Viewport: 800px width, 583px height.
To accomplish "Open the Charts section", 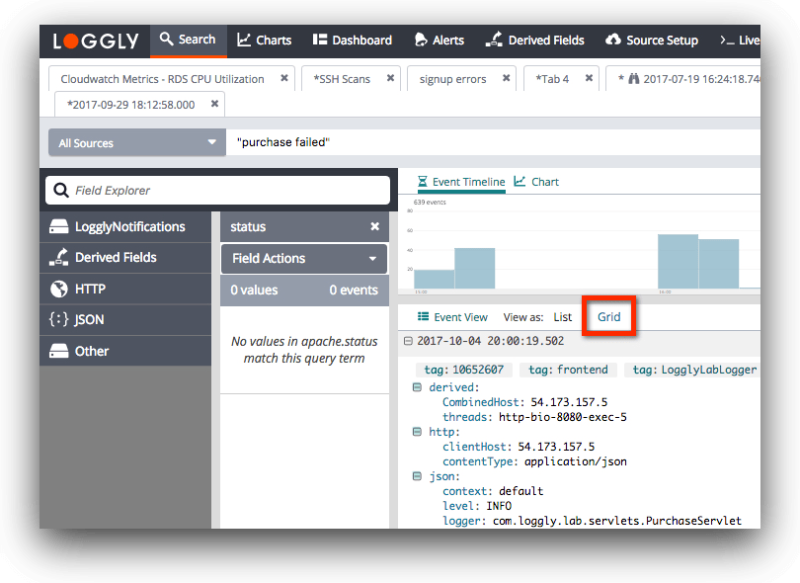I will click(x=264, y=40).
